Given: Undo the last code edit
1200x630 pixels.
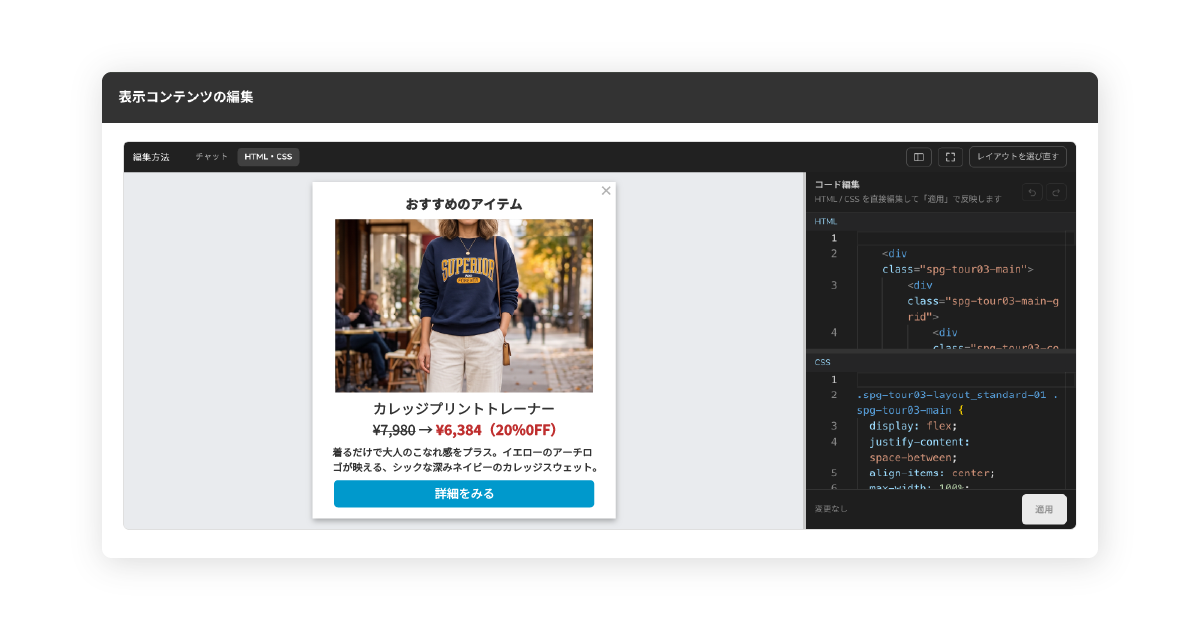Looking at the screenshot, I should 1032,192.
